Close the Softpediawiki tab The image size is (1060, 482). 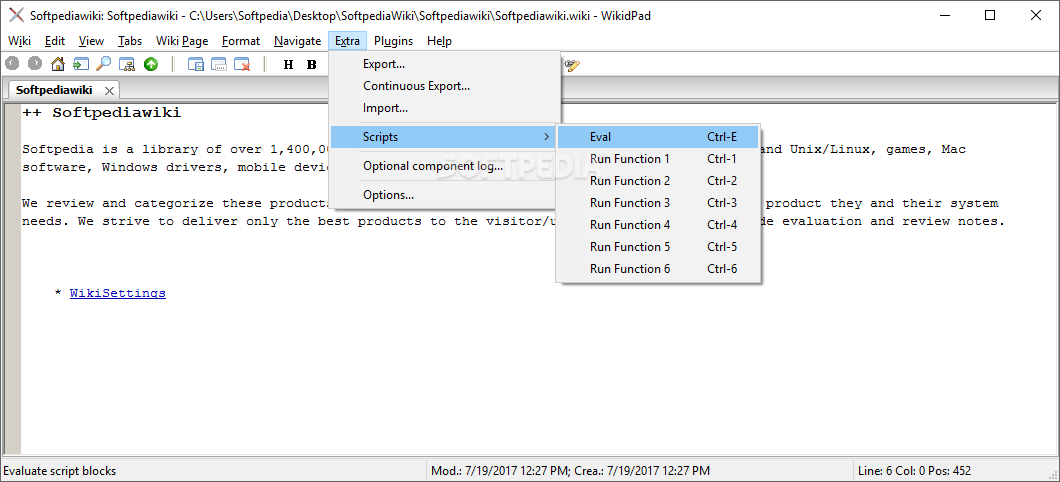[109, 90]
